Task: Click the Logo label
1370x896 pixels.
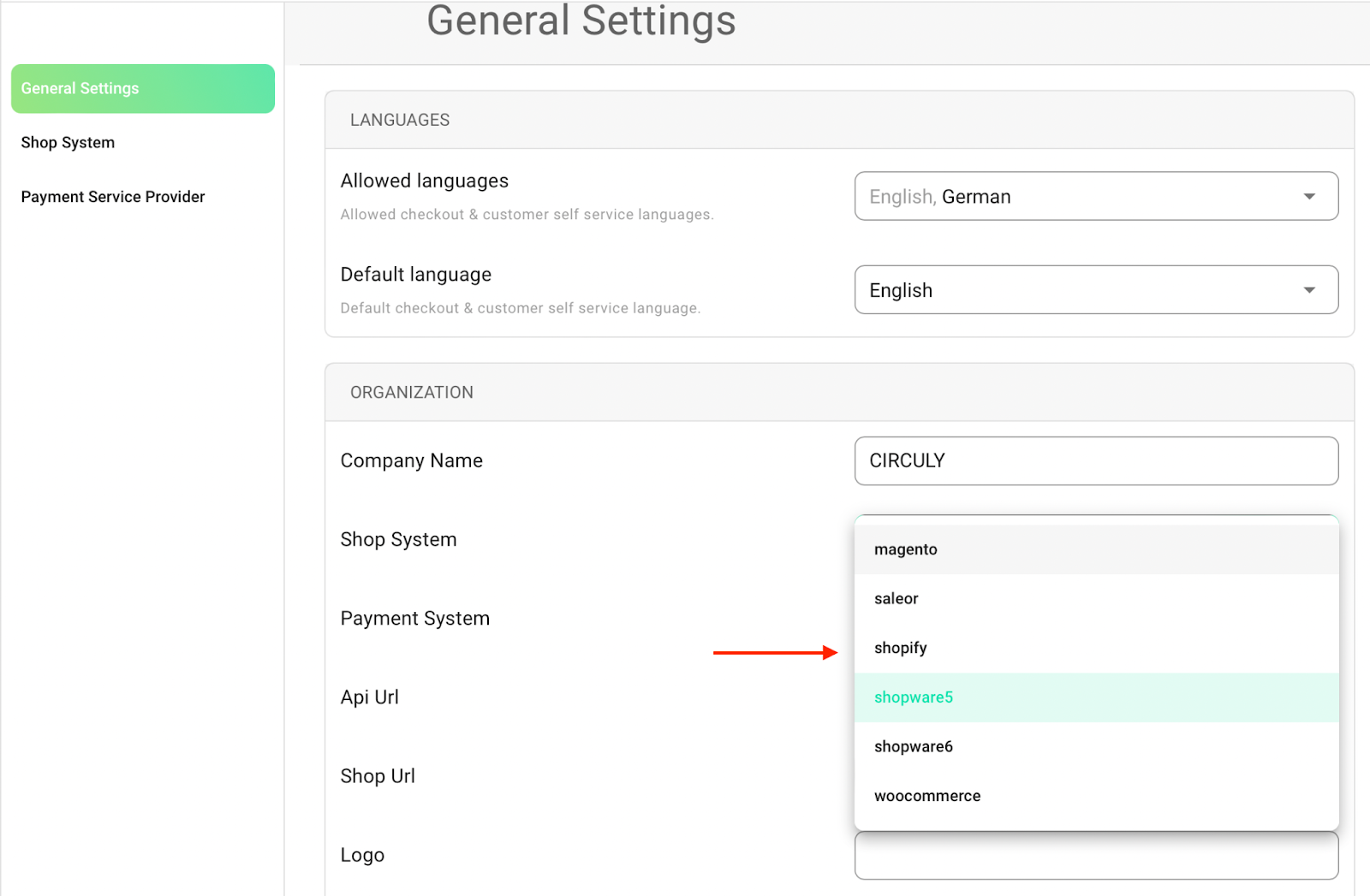Action: [x=361, y=855]
